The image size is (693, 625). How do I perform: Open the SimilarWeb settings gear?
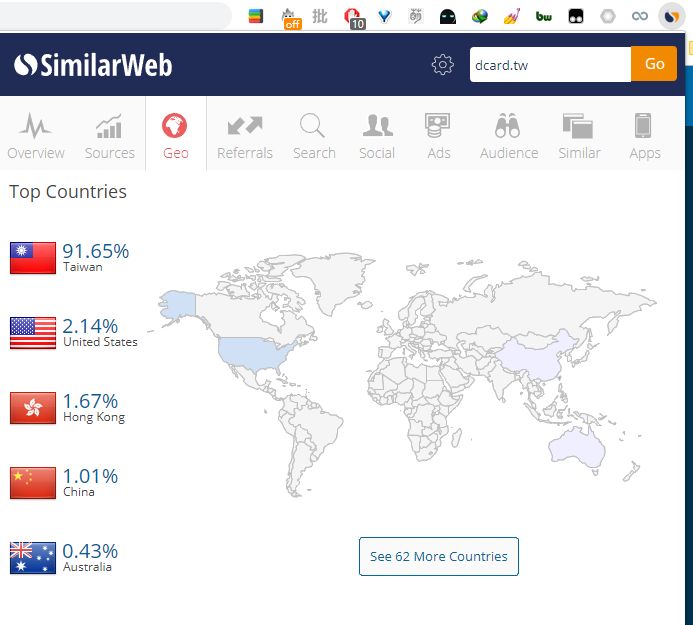point(442,65)
